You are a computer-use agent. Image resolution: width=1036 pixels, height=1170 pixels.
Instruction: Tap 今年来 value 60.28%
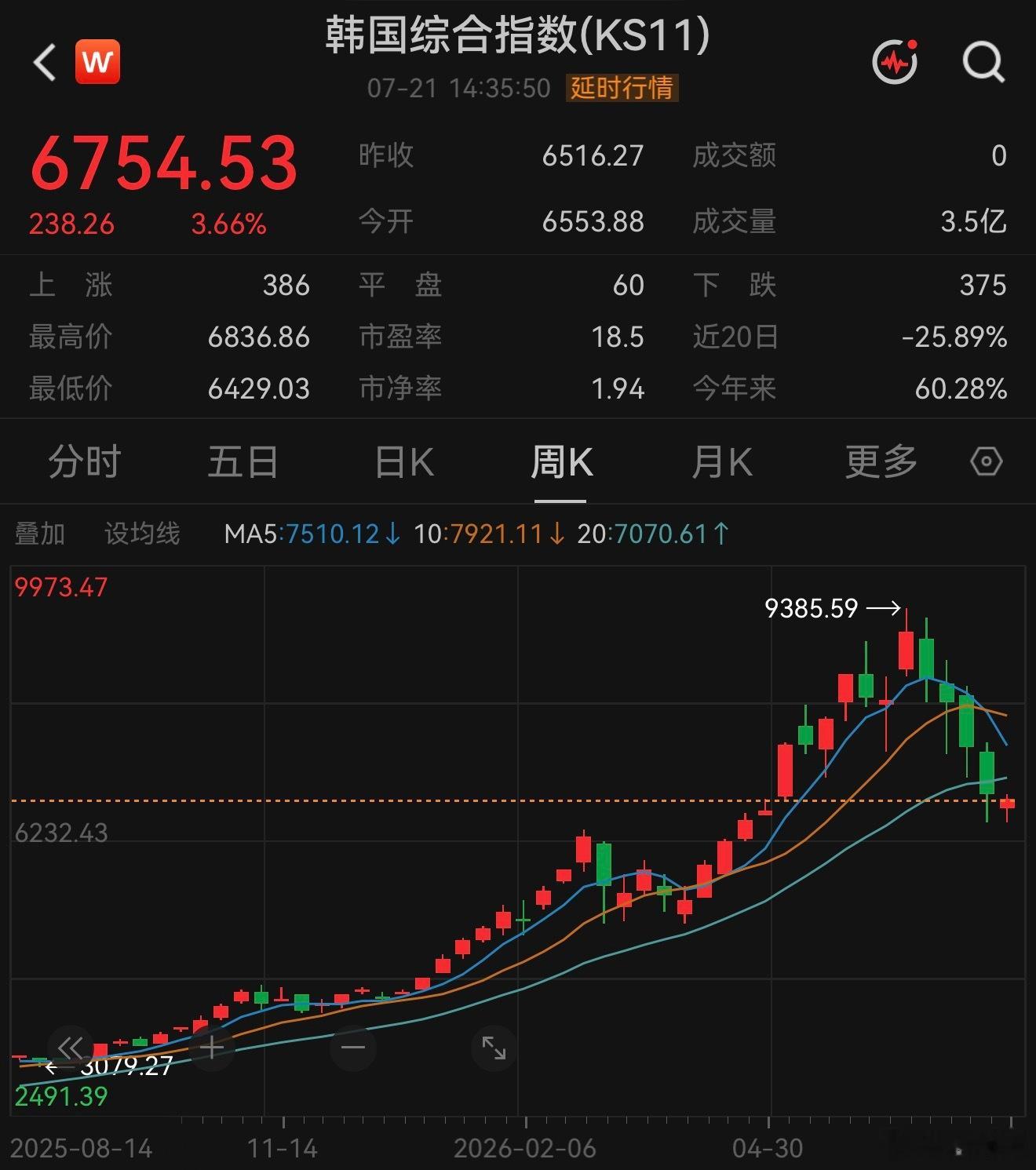coord(961,389)
